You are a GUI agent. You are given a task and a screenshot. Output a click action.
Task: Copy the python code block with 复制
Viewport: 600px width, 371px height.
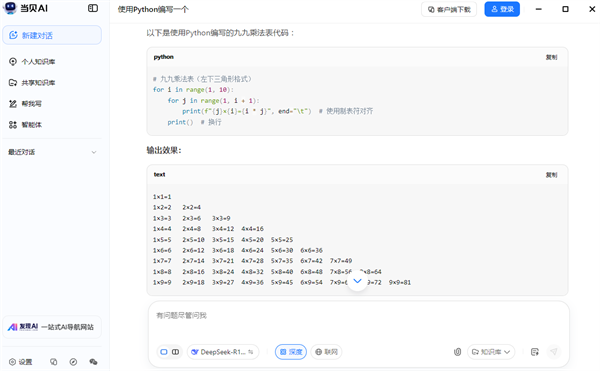click(x=551, y=57)
